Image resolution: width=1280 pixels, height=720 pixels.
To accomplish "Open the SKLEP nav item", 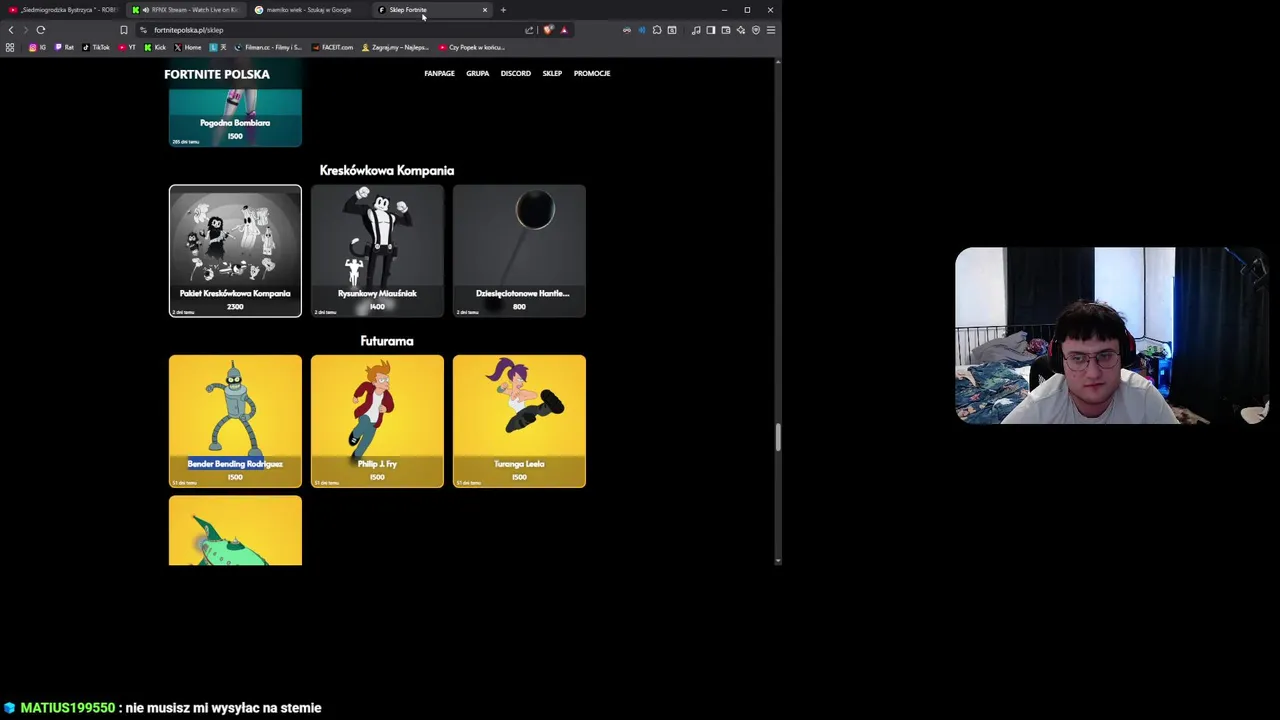I will point(552,73).
